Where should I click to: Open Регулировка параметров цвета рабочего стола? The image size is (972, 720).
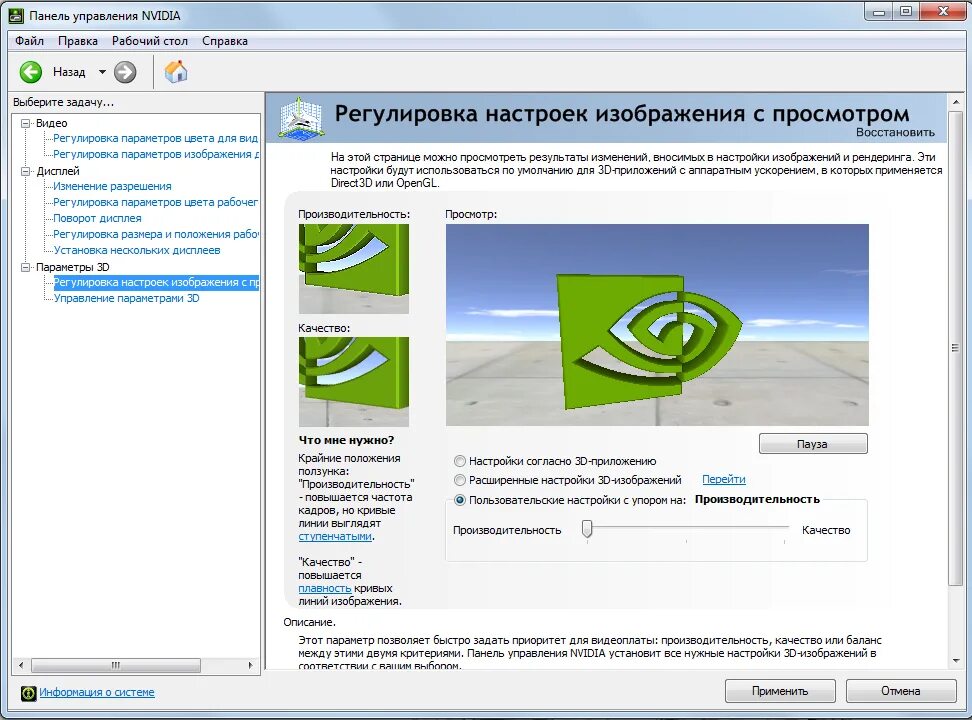pyautogui.click(x=155, y=202)
